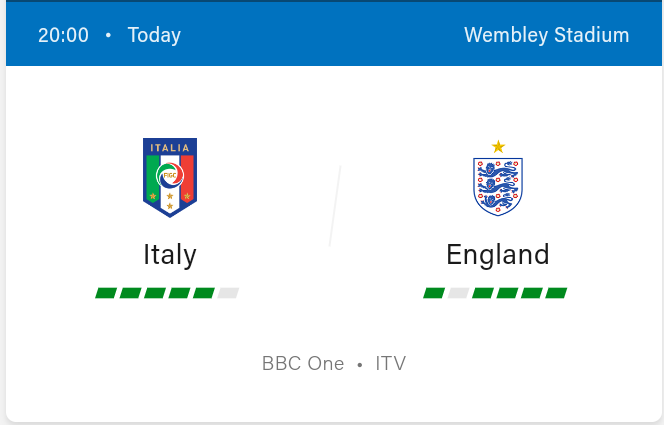Click Italy's gray last form bar
This screenshot has height=425, width=664.
tap(228, 293)
